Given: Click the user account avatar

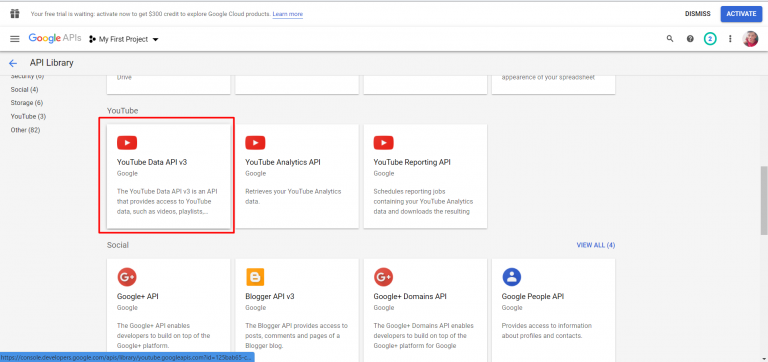Looking at the screenshot, I should point(750,39).
